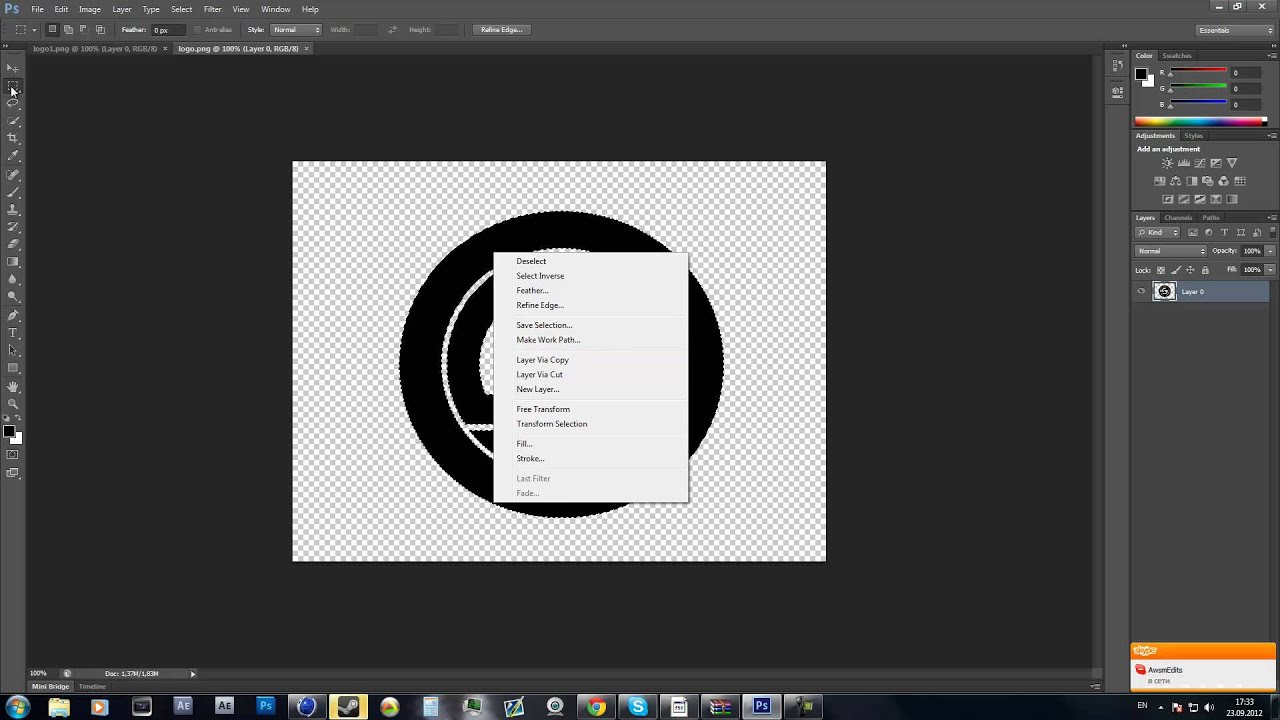Toggle Lock image pixels
This screenshot has width=1280, height=720.
[x=1176, y=270]
